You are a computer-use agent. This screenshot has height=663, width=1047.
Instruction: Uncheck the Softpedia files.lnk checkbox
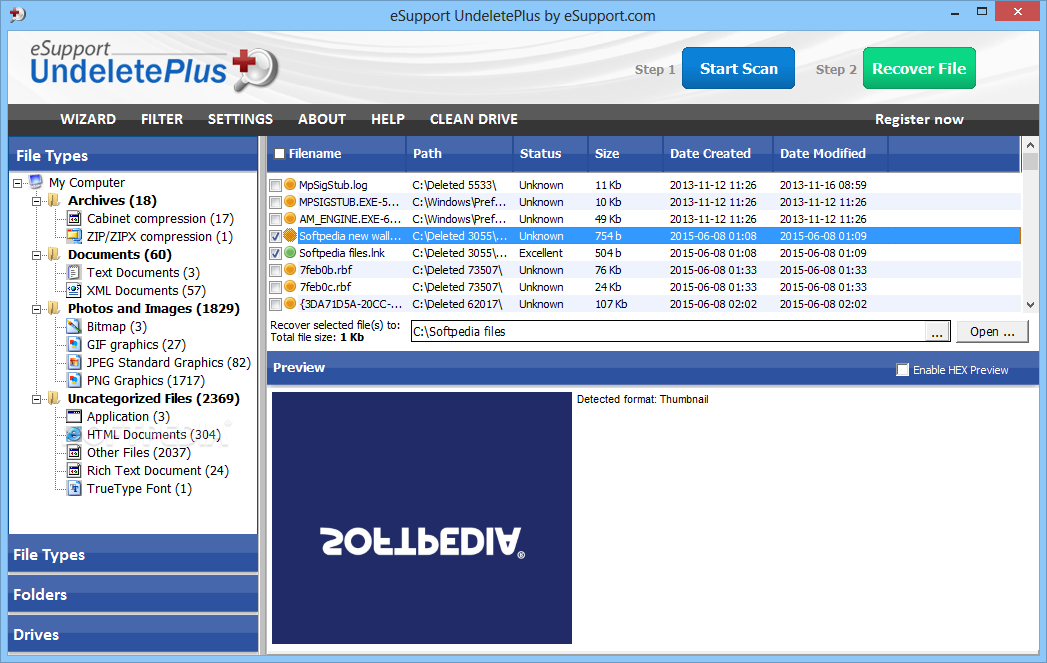pos(275,253)
